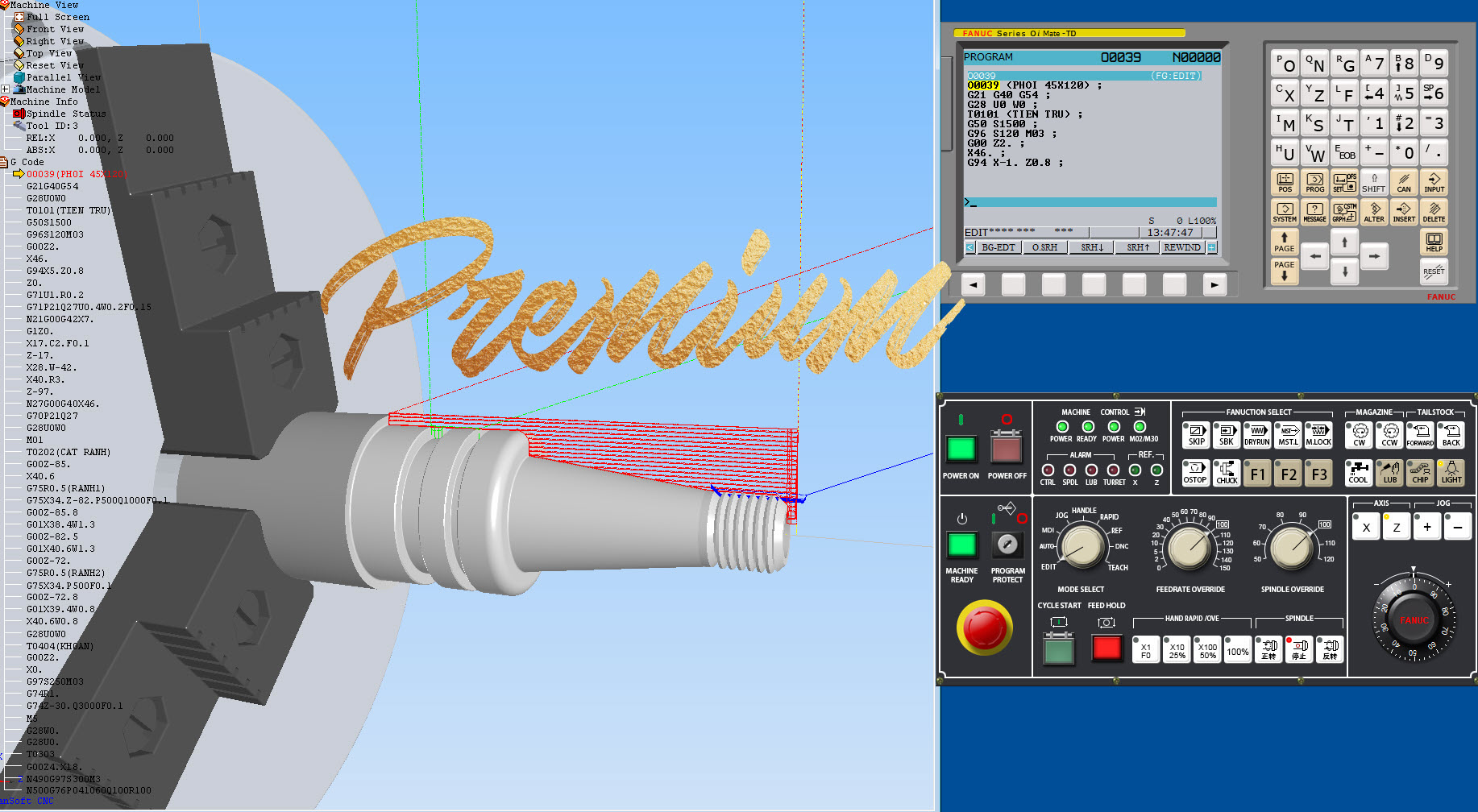1478x812 pixels.
Task: Click the CSTM/GRPH graph key
Action: click(x=1343, y=212)
